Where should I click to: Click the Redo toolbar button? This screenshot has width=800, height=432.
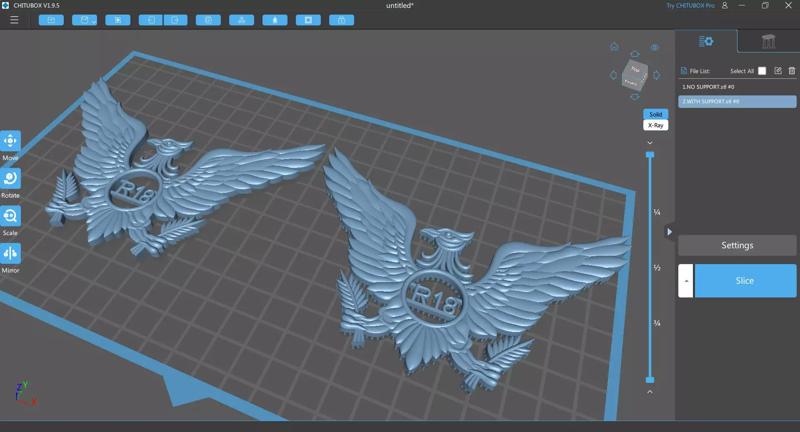(x=175, y=20)
